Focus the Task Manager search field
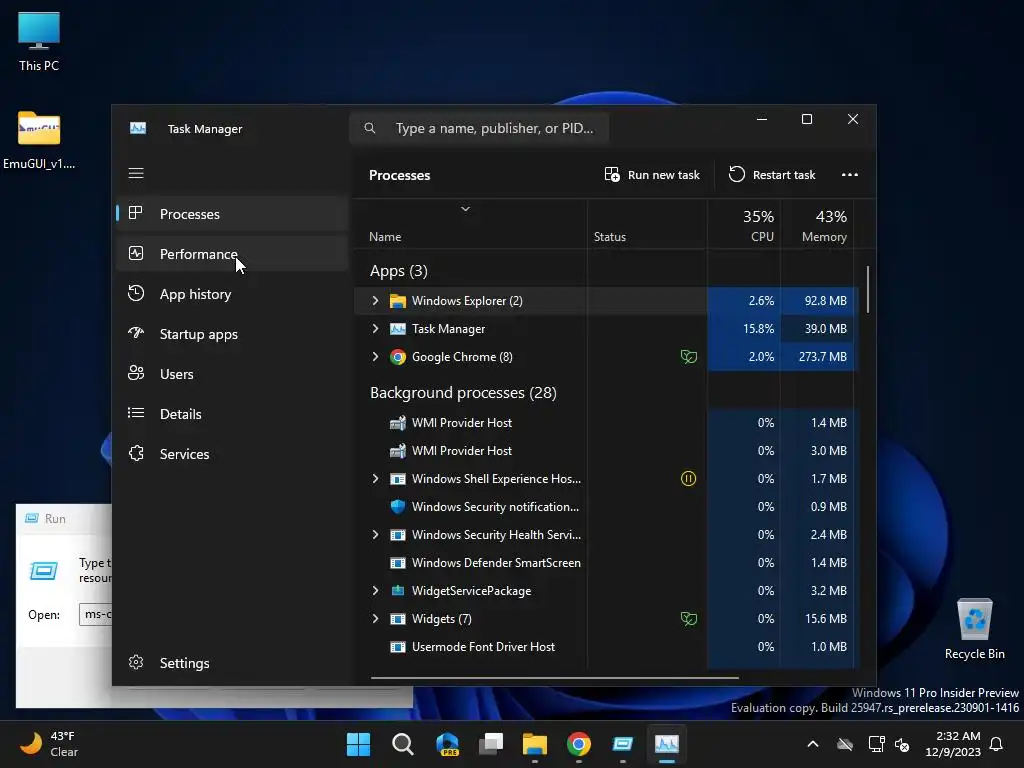The image size is (1024, 768). point(479,128)
